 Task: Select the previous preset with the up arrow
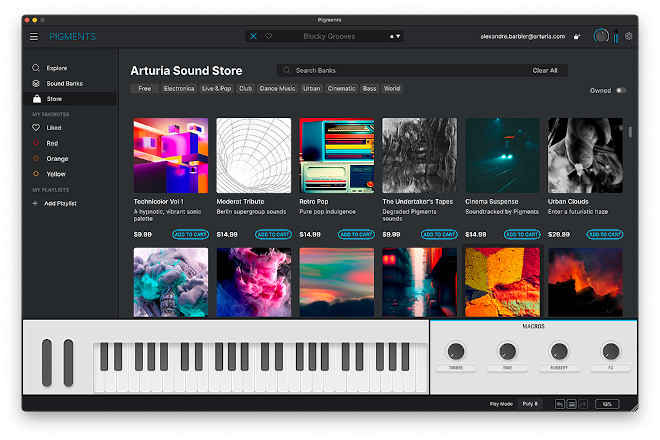pyautogui.click(x=391, y=36)
